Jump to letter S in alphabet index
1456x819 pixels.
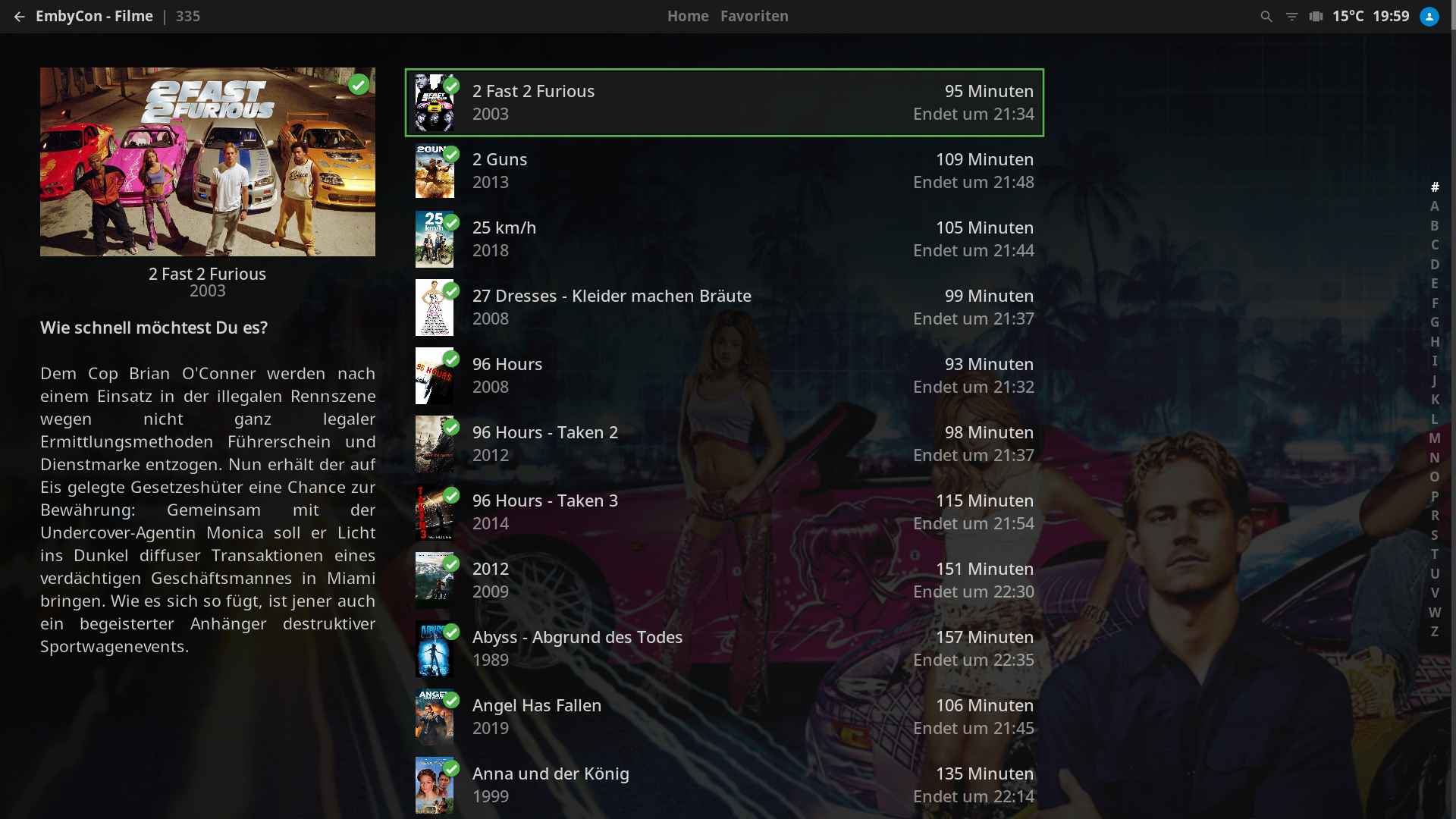[1434, 535]
